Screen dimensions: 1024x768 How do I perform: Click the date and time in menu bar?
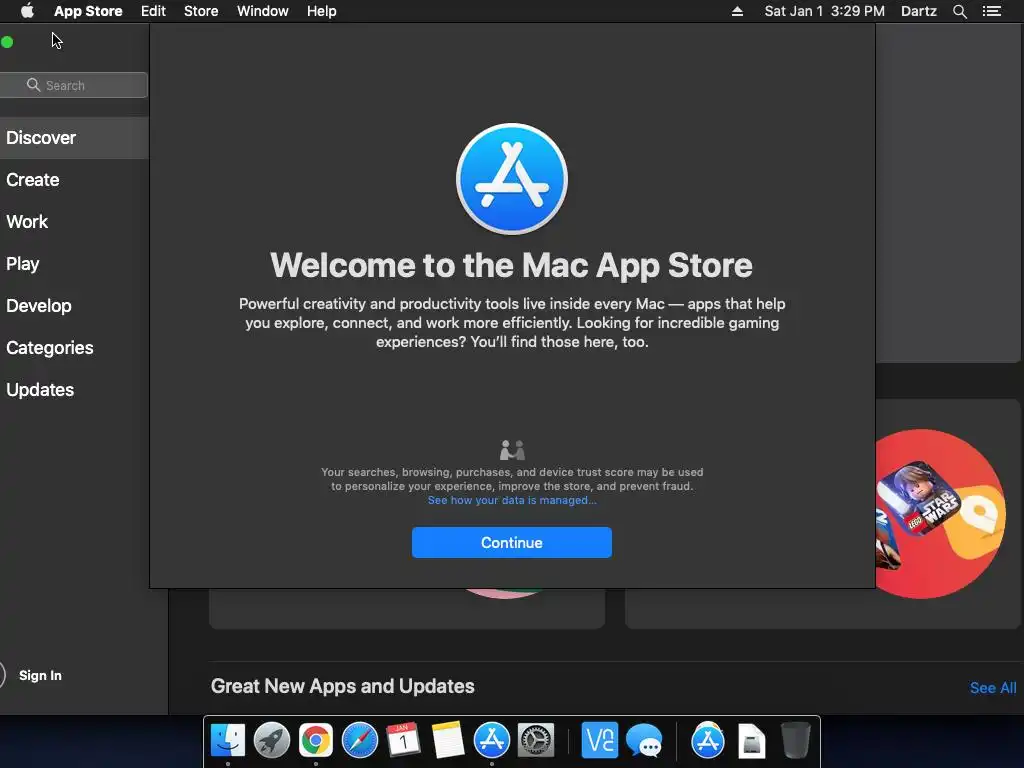824,11
